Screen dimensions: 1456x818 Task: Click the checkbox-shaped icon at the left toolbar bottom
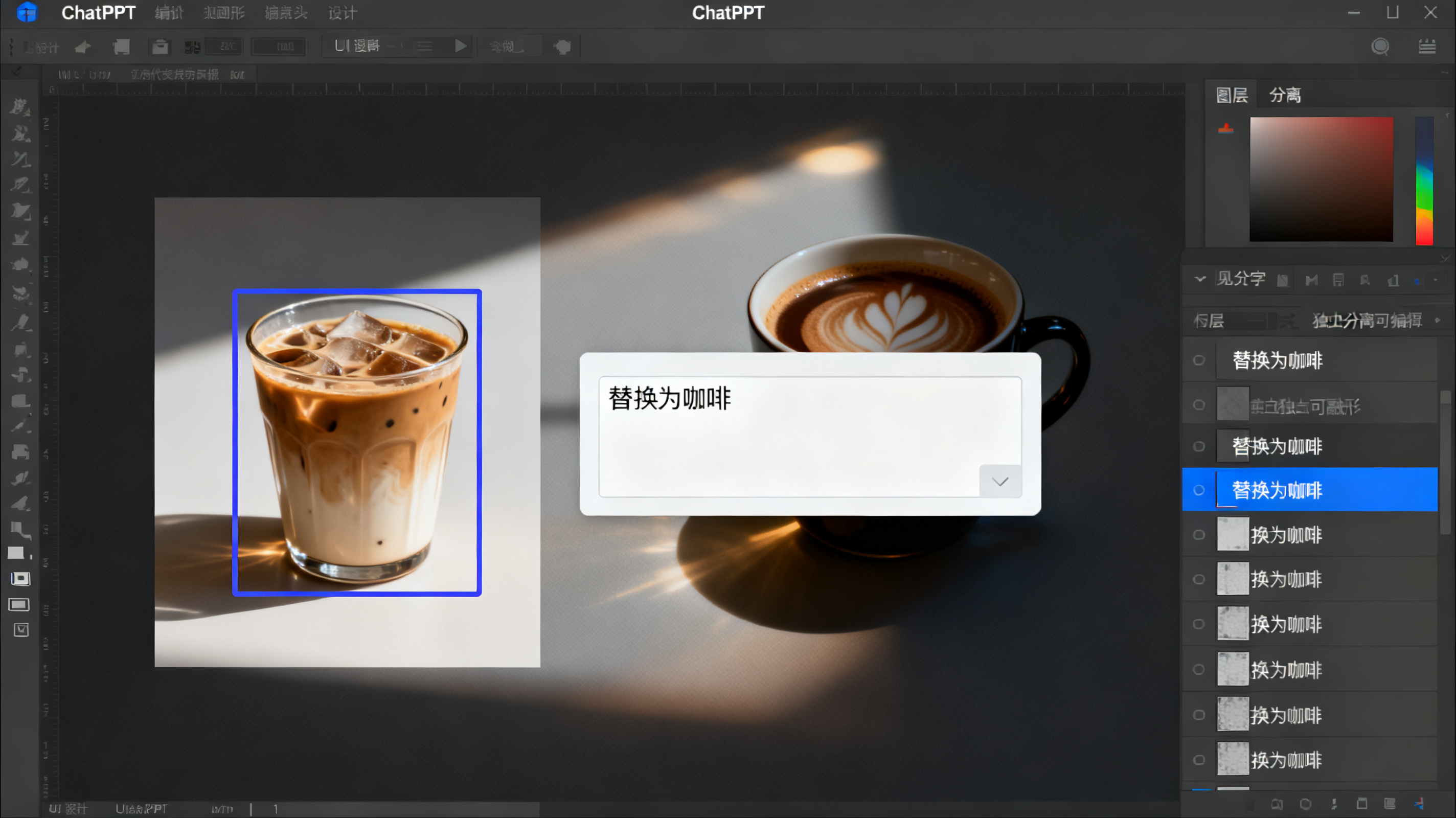point(21,630)
